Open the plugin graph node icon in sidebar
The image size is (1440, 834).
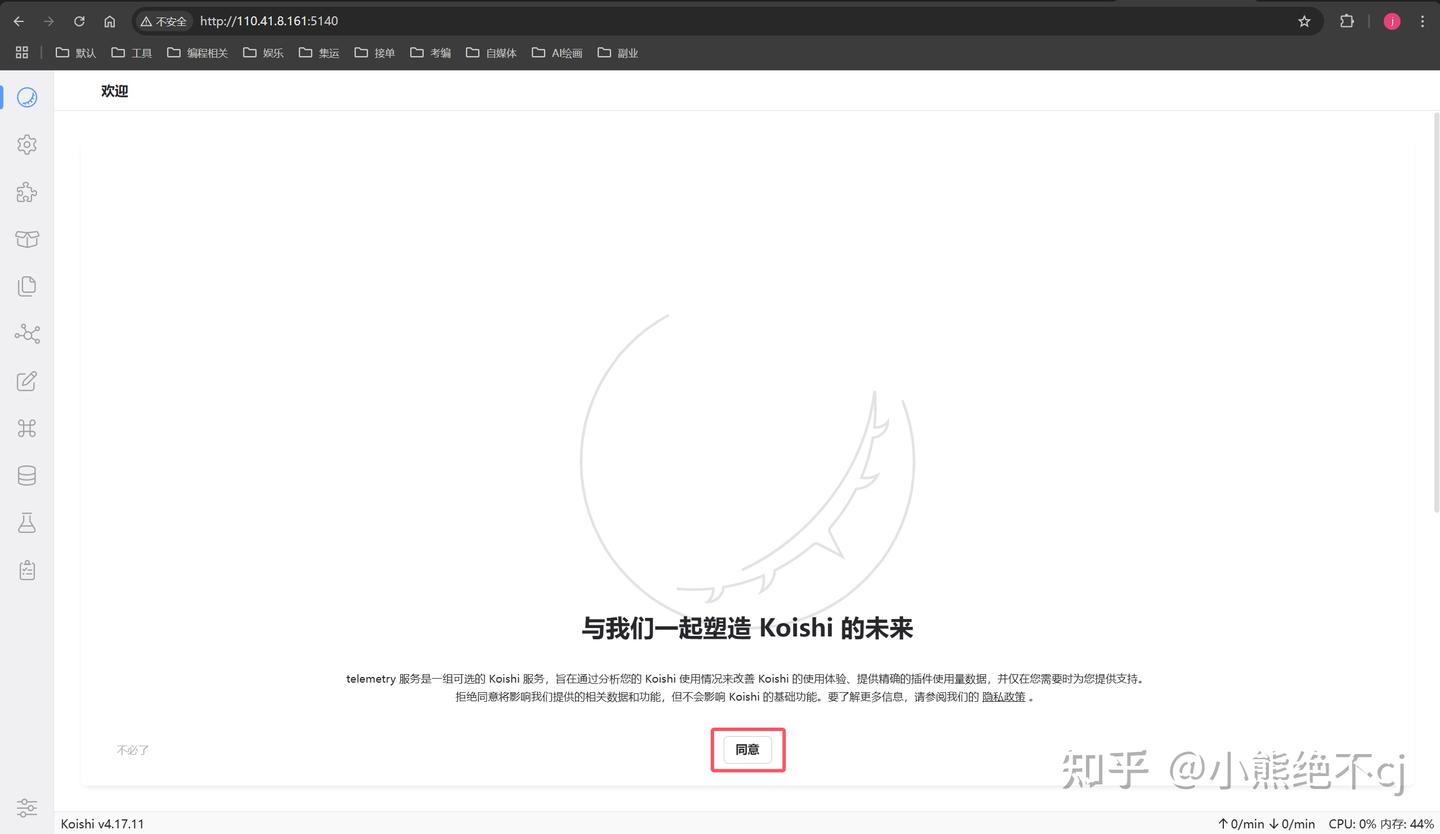[27, 334]
